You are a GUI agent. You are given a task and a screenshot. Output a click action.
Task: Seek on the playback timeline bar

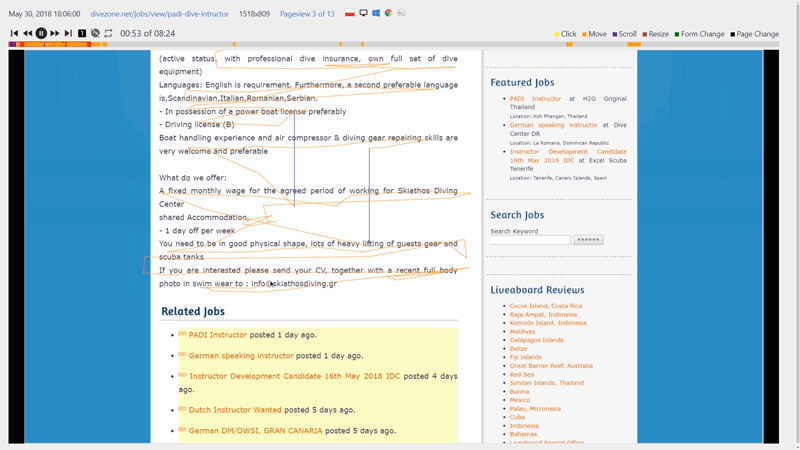click(393, 44)
